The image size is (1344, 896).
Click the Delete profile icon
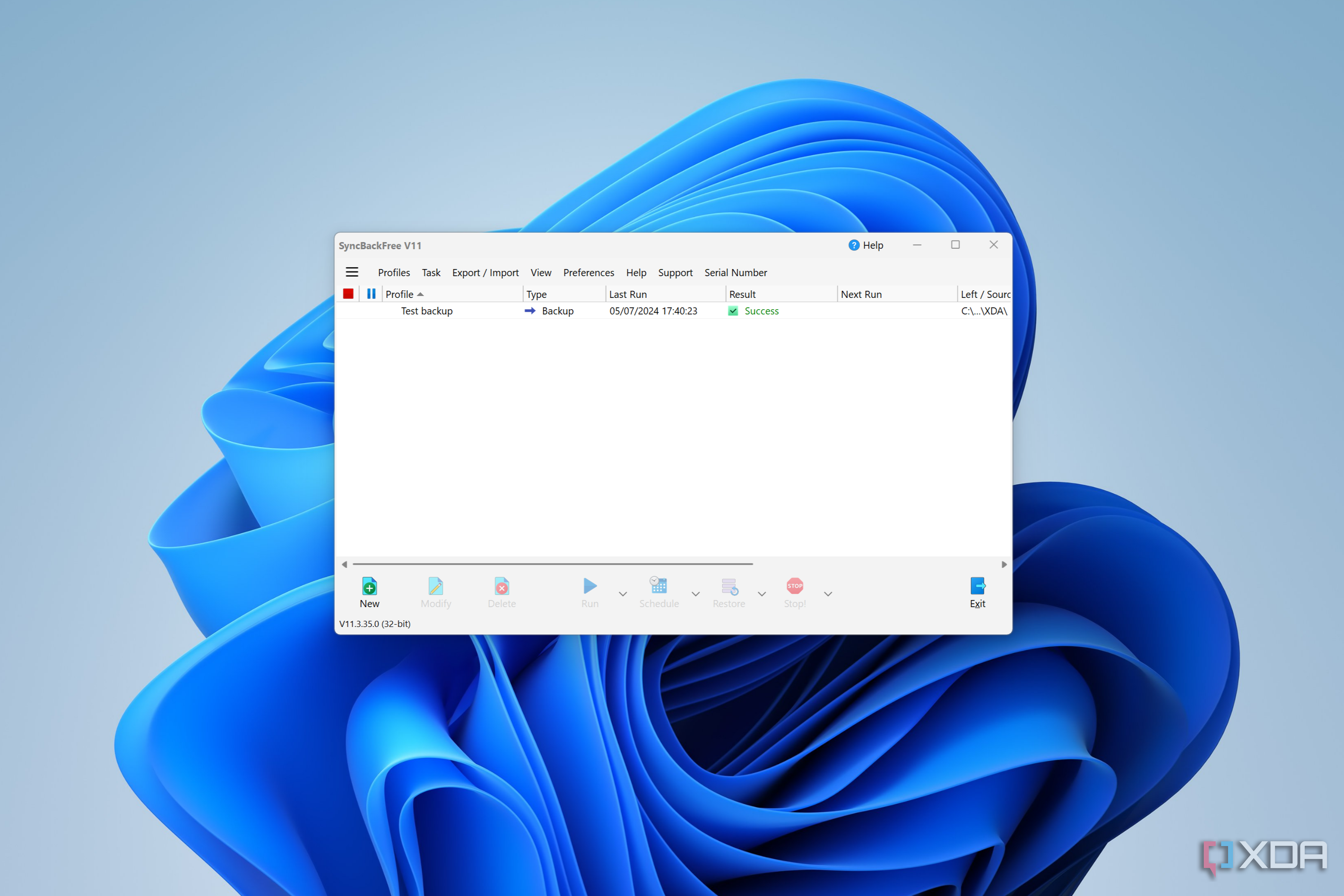502,586
